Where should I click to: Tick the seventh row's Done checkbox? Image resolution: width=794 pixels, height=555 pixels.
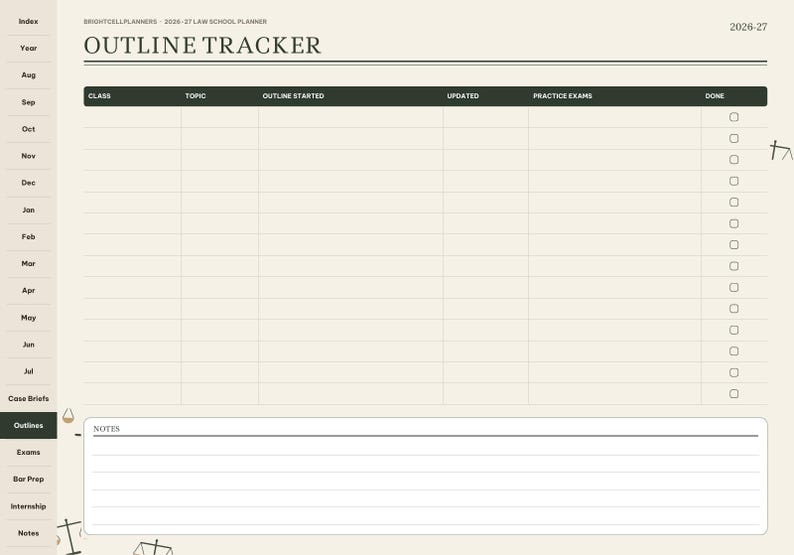coord(734,245)
